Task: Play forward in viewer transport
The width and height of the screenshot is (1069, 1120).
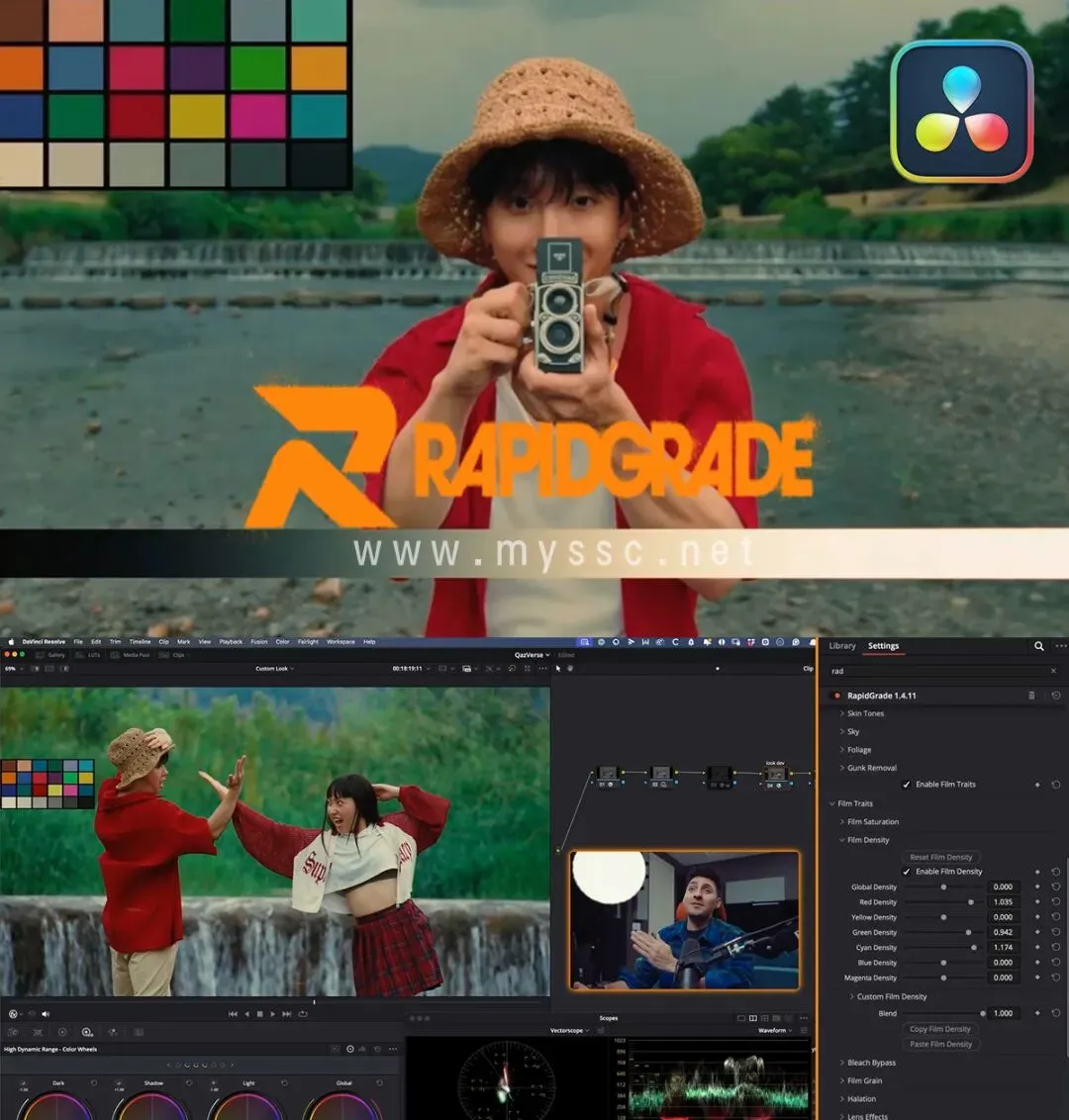Action: [x=273, y=1013]
